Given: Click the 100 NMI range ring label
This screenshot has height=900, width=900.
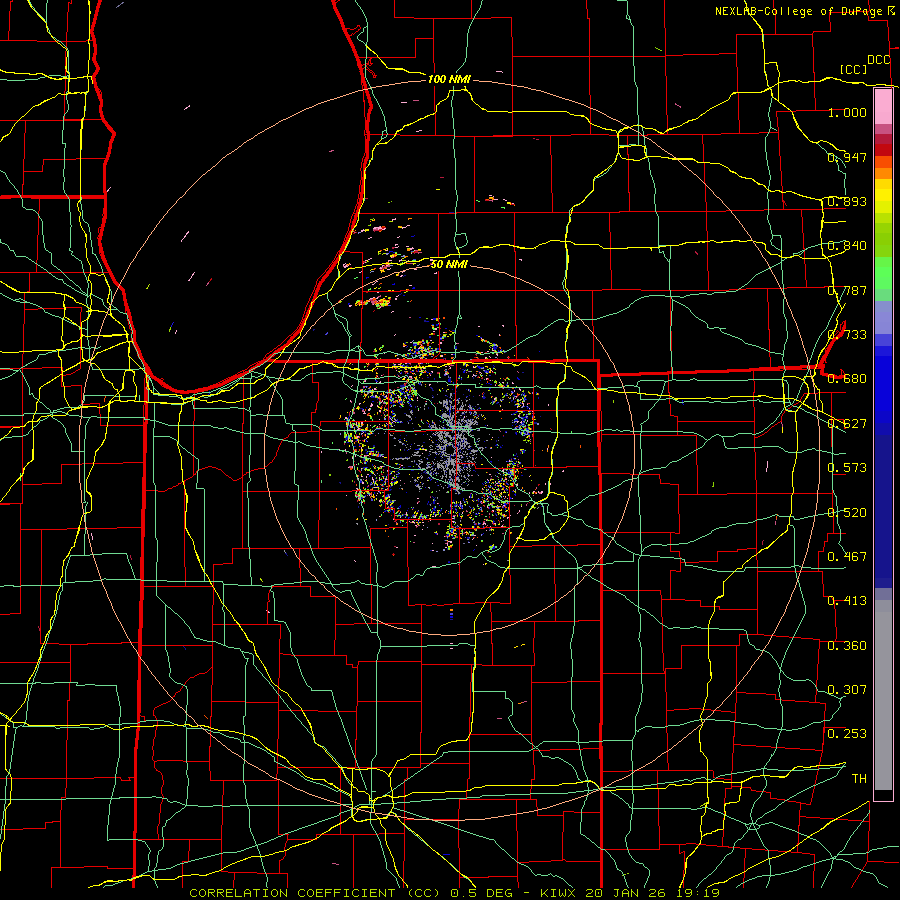Looking at the screenshot, I should [x=449, y=79].
